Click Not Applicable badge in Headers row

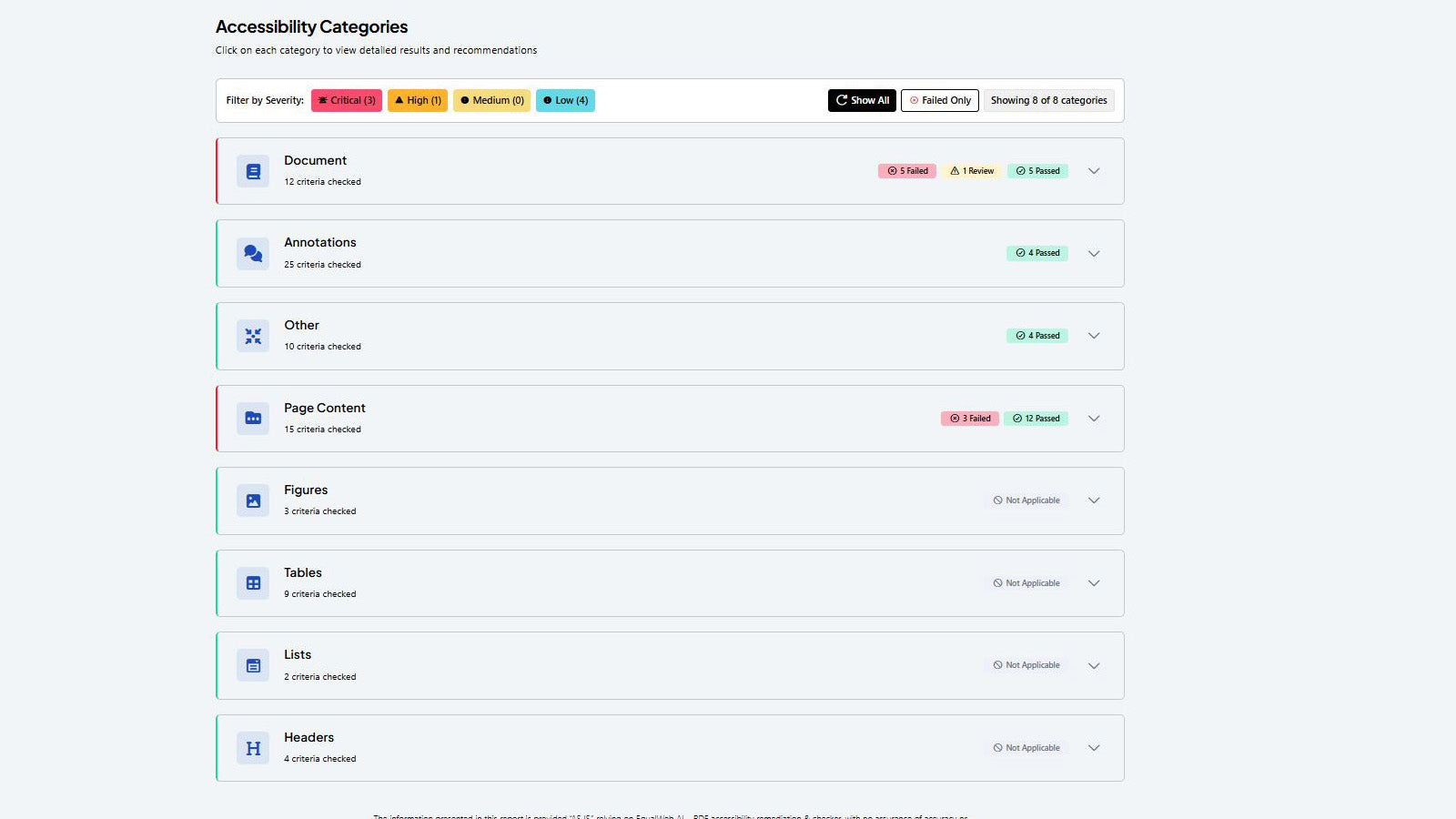1026,748
